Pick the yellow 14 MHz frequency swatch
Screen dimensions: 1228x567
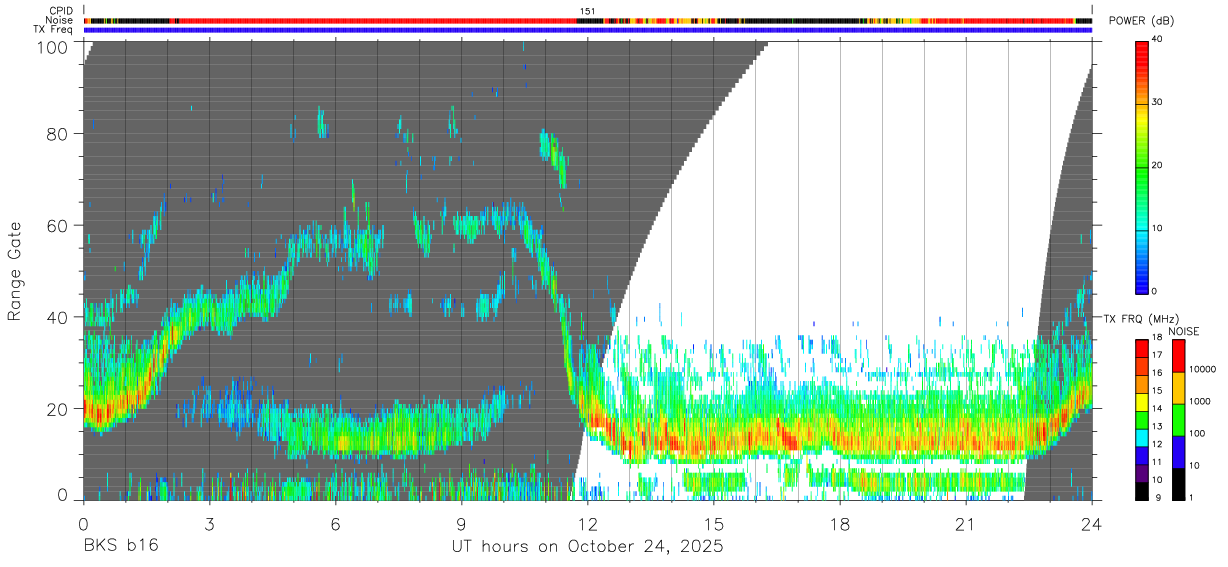(x=1141, y=402)
